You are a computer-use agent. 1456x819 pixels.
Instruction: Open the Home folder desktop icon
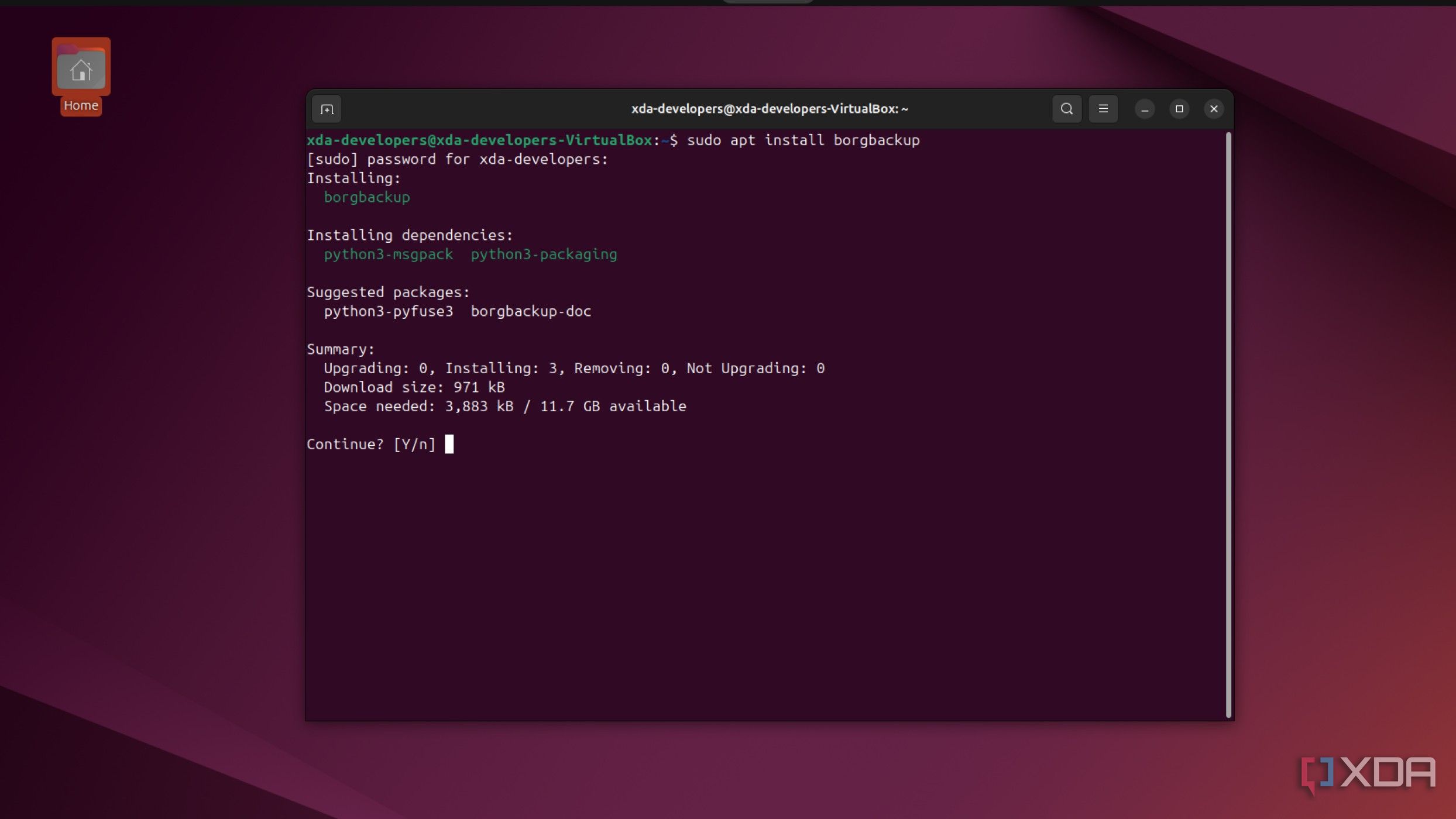[x=81, y=67]
